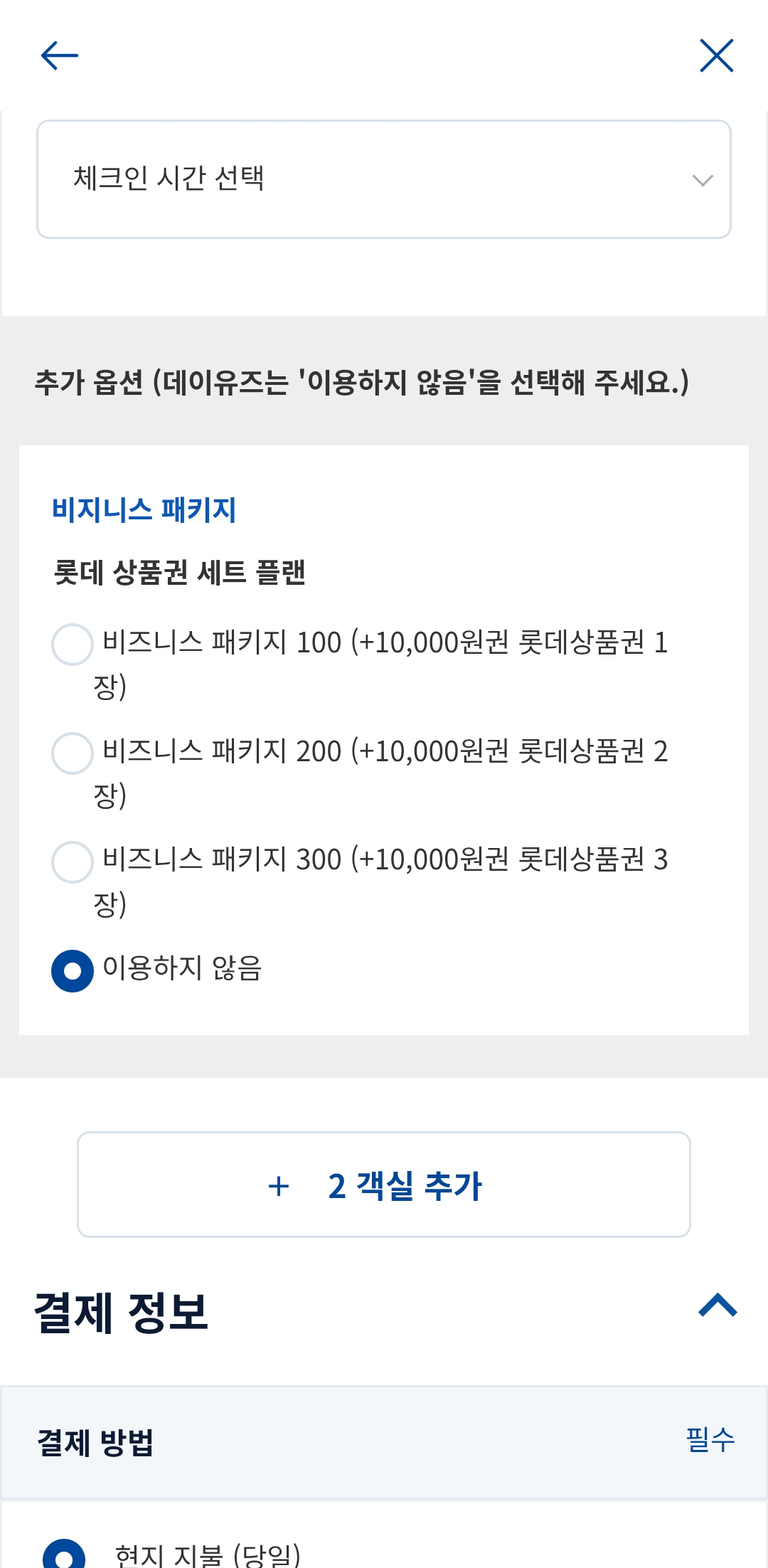
Task: Click the plus icon for adding a room
Action: point(279,1186)
